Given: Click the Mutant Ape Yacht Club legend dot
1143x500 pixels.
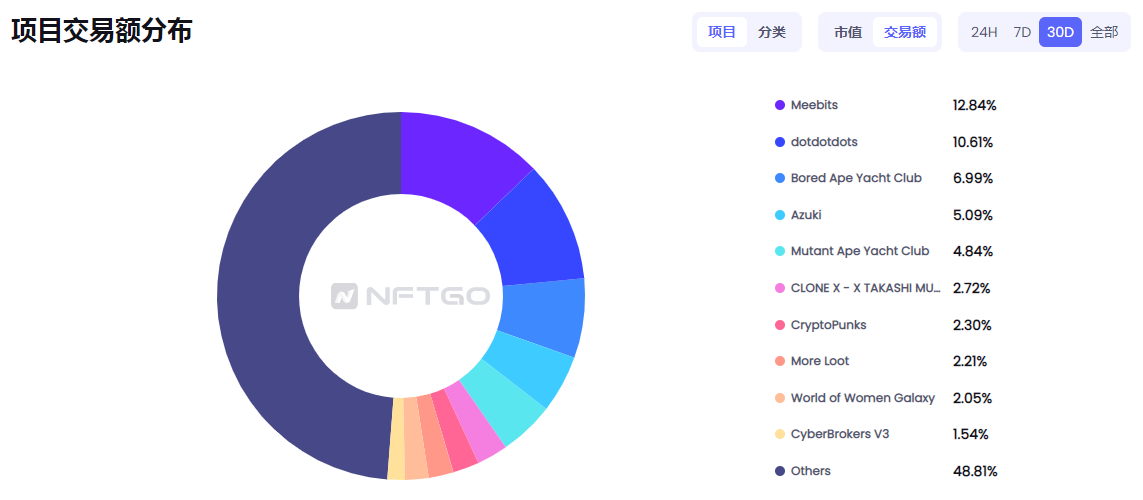Looking at the screenshot, I should (x=780, y=251).
